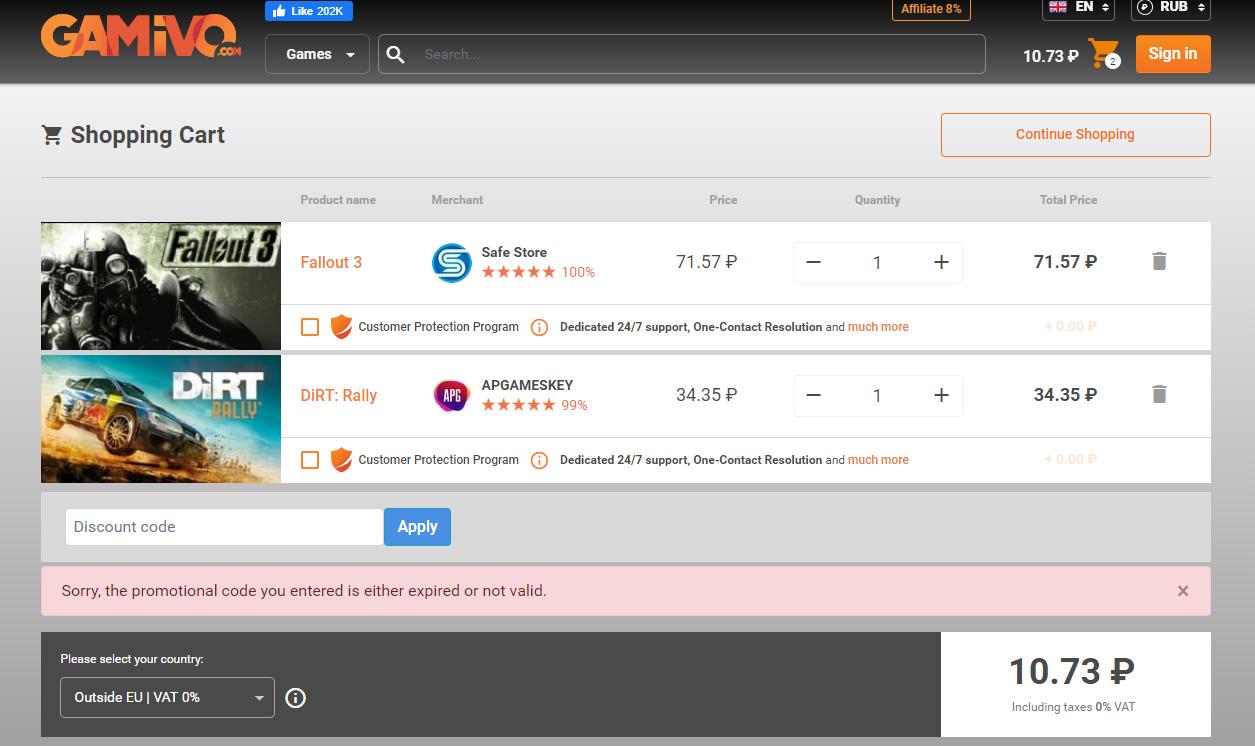Click the country VAT info icon
This screenshot has width=1255, height=746.
(x=296, y=698)
